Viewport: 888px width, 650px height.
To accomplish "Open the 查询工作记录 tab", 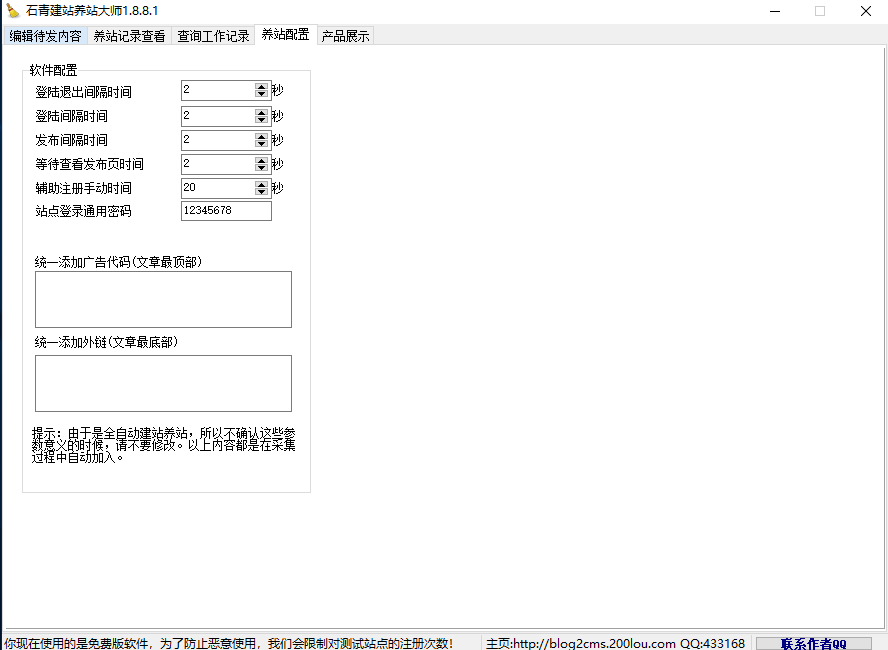I will pyautogui.click(x=213, y=36).
